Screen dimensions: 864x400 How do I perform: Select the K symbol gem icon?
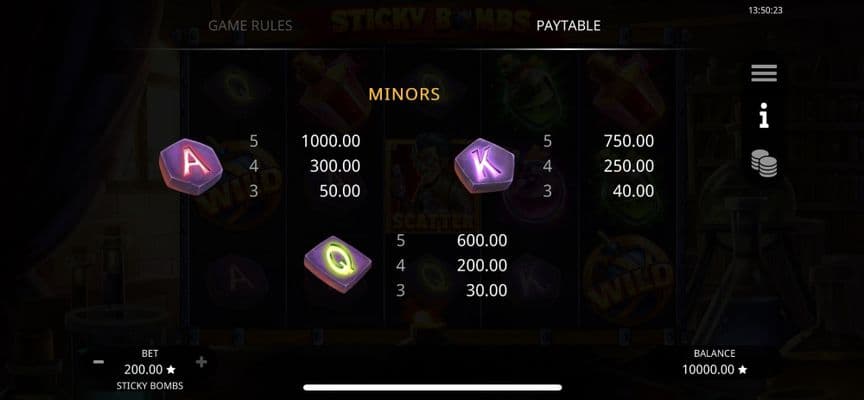[484, 165]
